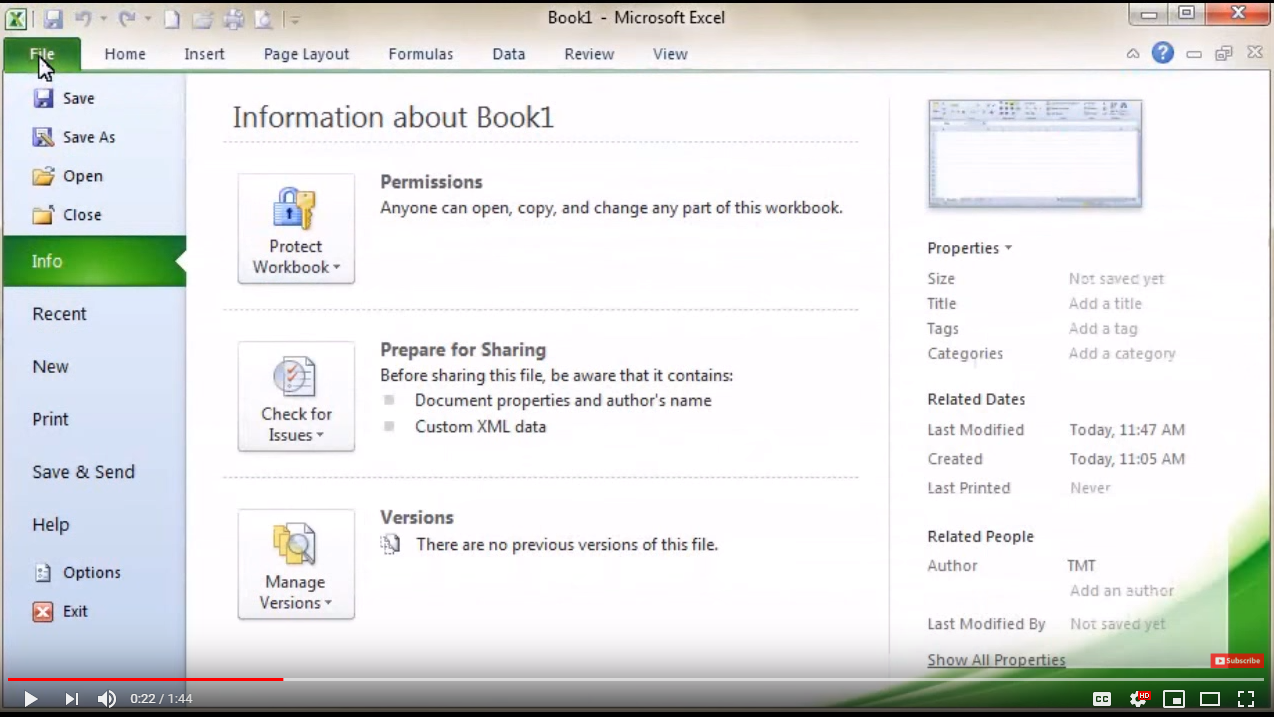The image size is (1274, 717).
Task: Switch to the Review tab
Action: pyautogui.click(x=589, y=54)
